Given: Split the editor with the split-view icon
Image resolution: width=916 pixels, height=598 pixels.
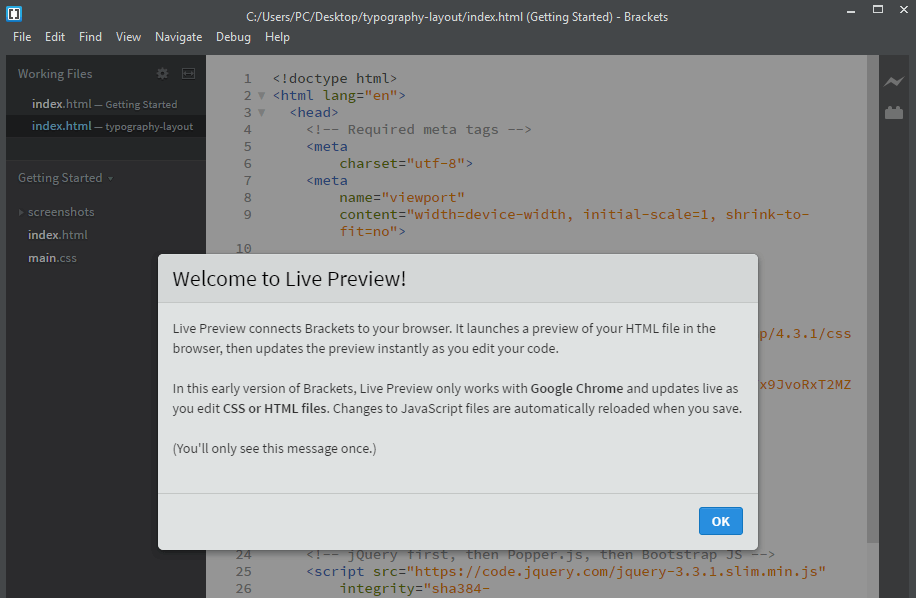Looking at the screenshot, I should 188,74.
